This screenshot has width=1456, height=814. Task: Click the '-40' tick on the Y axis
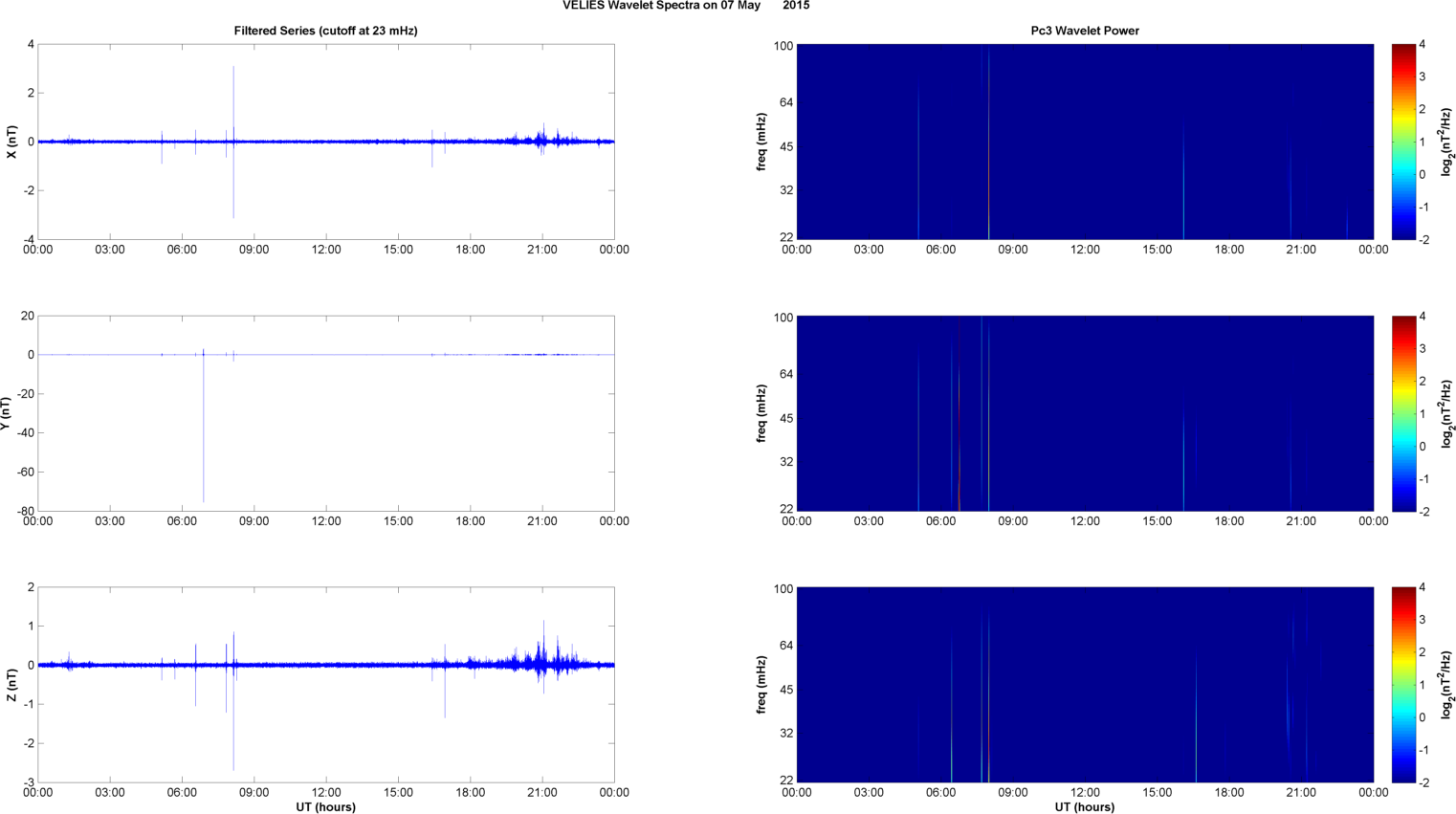[x=24, y=432]
